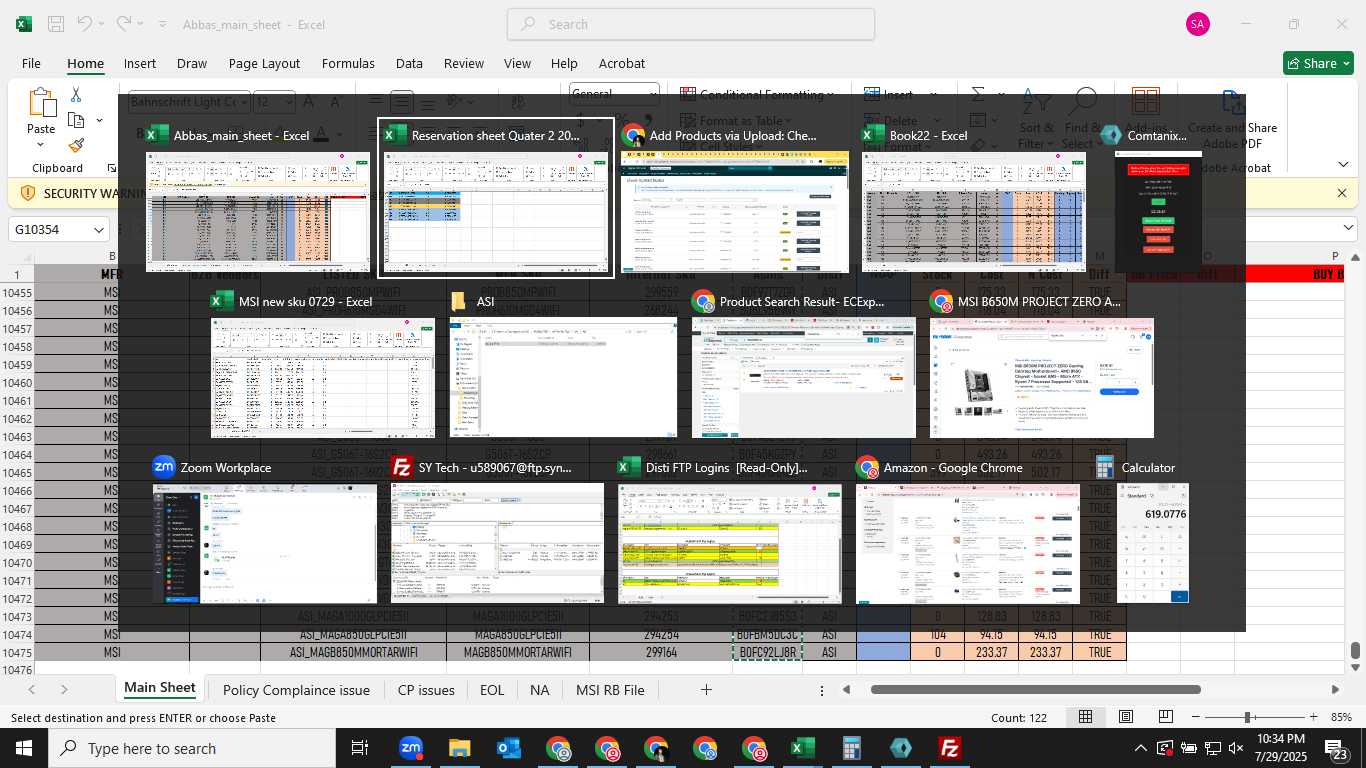Switch to Book22 - Excel window thumbnail
The image size is (1366, 768).
pyautogui.click(x=973, y=198)
